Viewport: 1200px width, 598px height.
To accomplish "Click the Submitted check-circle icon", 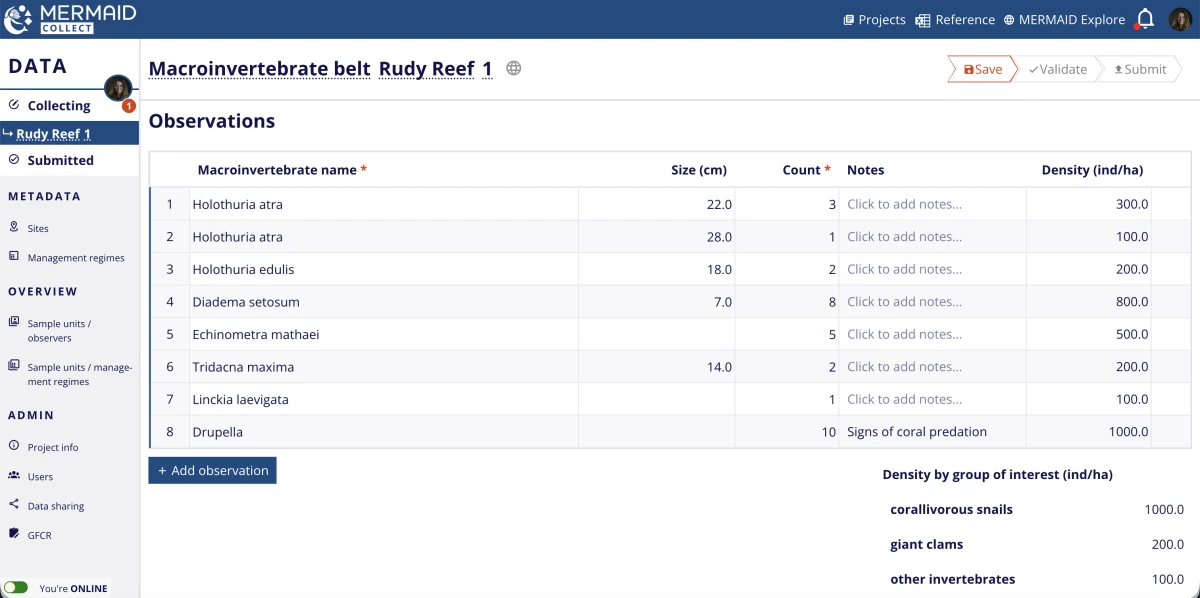I will point(14,159).
